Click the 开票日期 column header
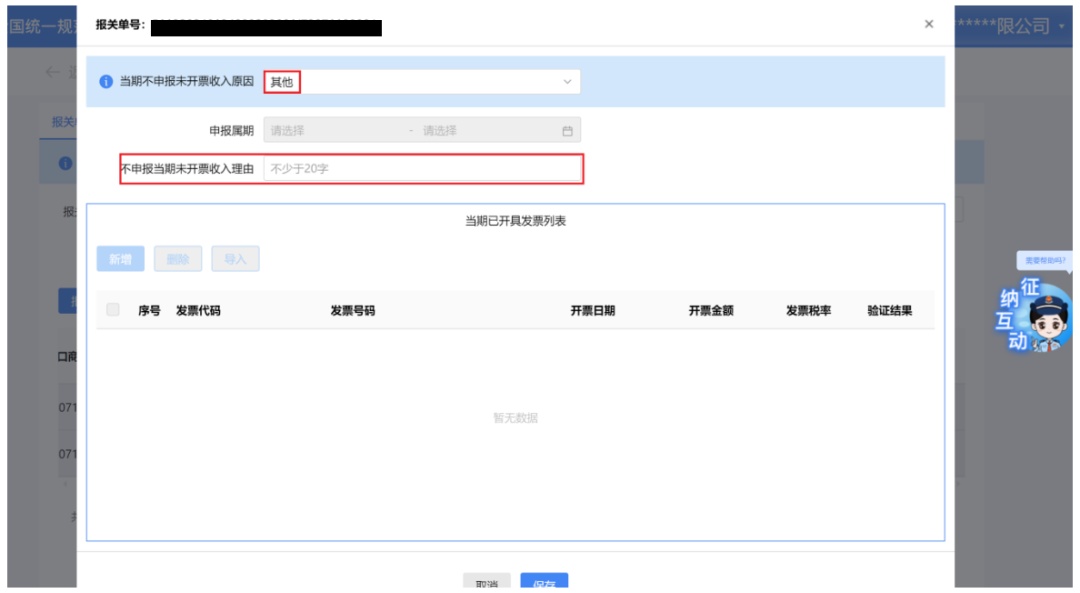Image resolution: width=1080 pixels, height=593 pixels. [x=592, y=311]
